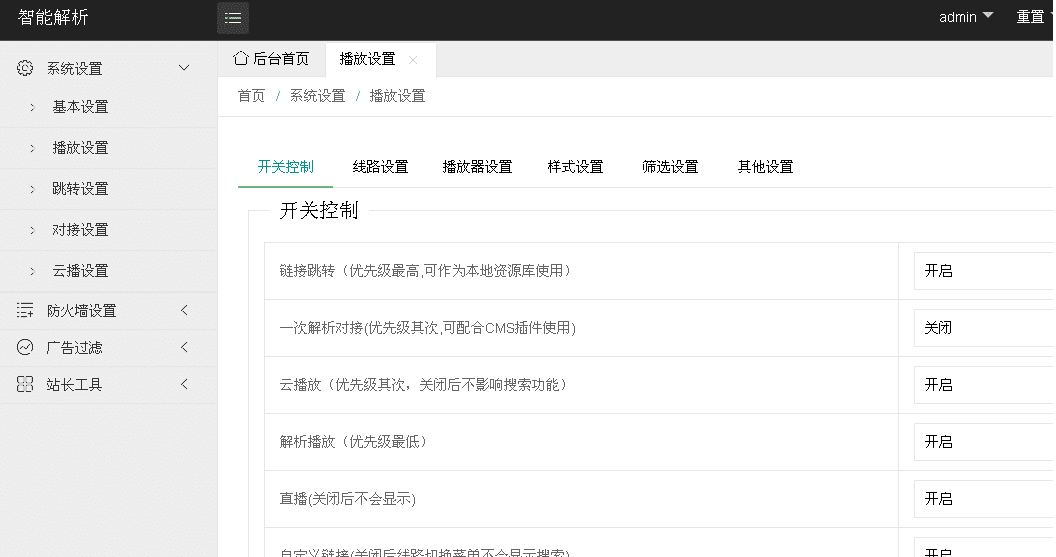This screenshot has height=557, width=1056.
Task: Switch to the 播放器设置 tab
Action: pos(477,167)
